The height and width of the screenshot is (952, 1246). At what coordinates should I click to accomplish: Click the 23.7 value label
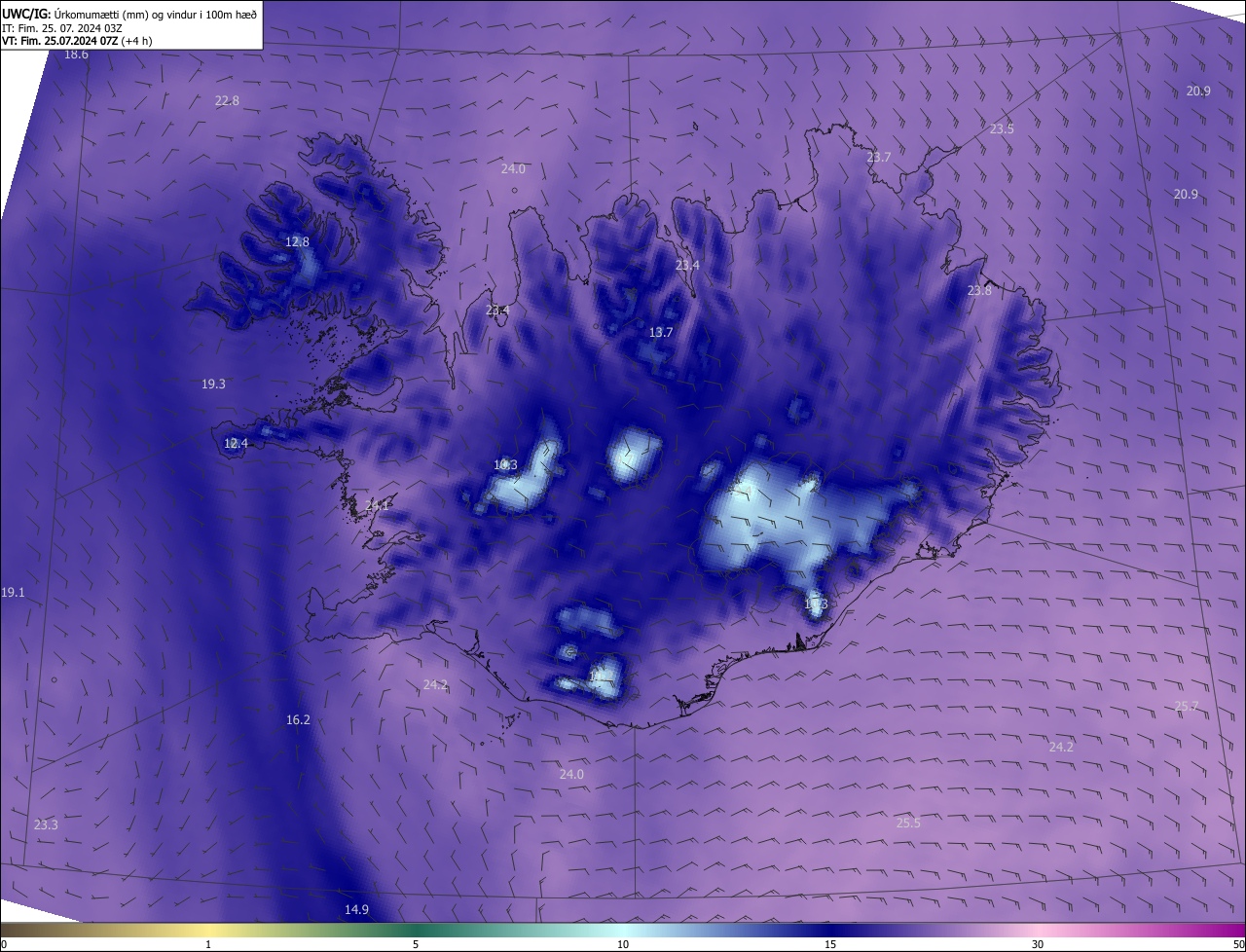pos(879,157)
